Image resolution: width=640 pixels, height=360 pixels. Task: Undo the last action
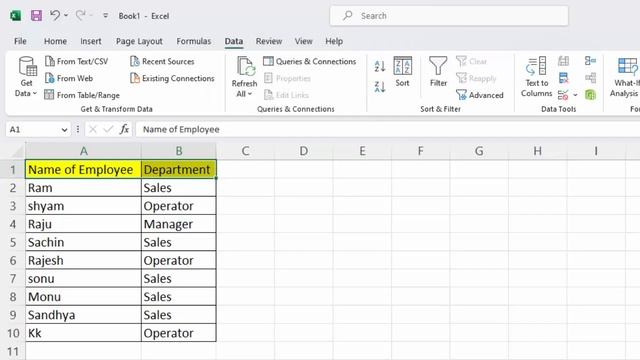click(55, 16)
